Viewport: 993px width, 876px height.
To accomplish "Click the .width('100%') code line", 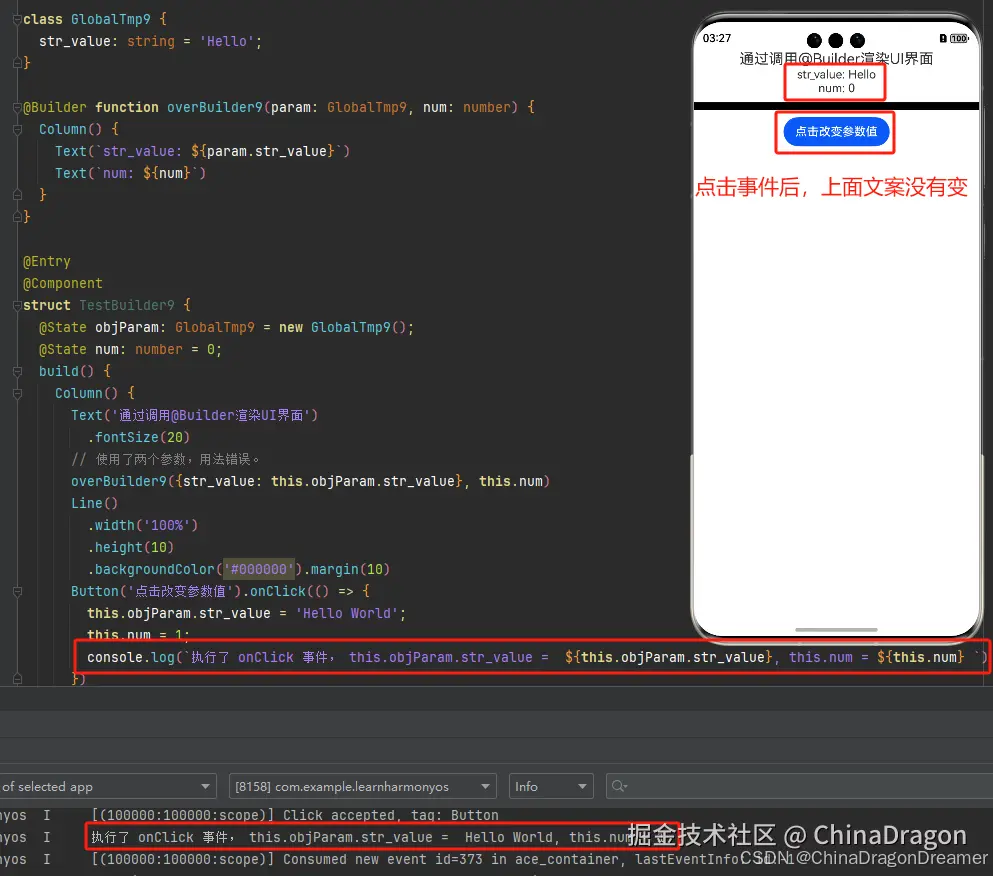I will (x=142, y=525).
